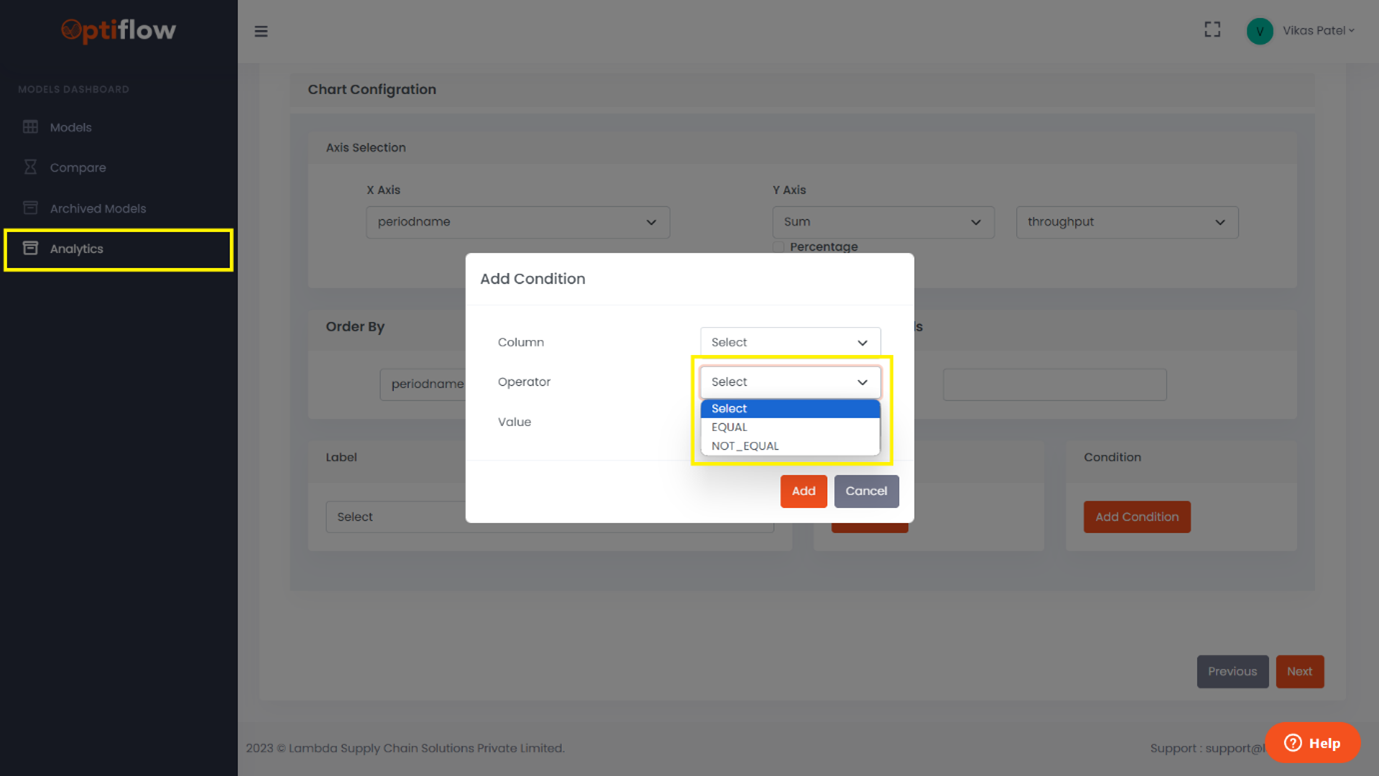Image resolution: width=1379 pixels, height=776 pixels.
Task: Select EQUAL from the Operator list
Action: click(729, 427)
